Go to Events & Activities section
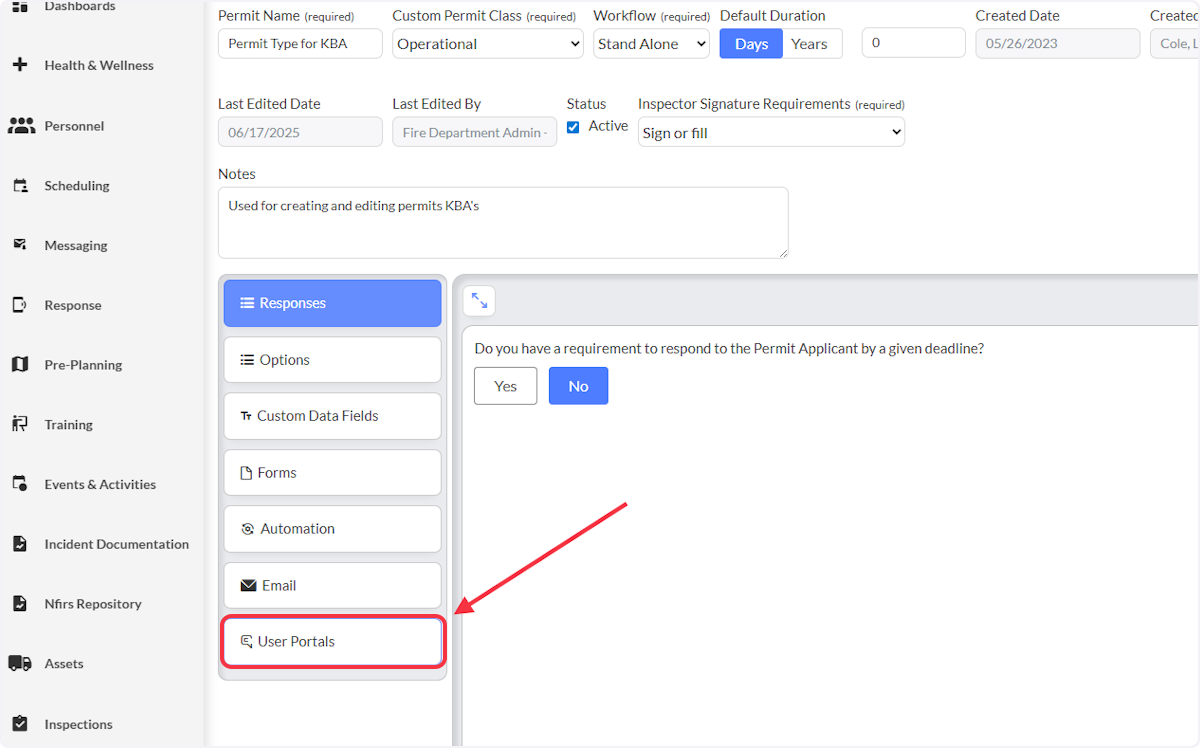The image size is (1200, 748). coord(100,484)
